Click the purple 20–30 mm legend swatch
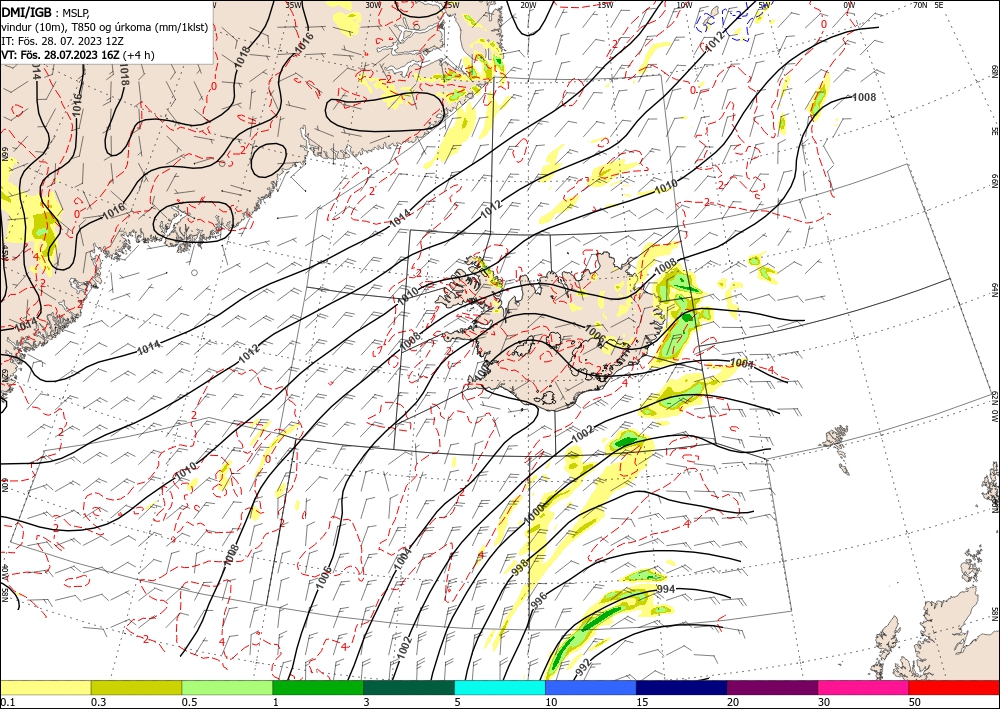1000x709 pixels. pos(772,687)
